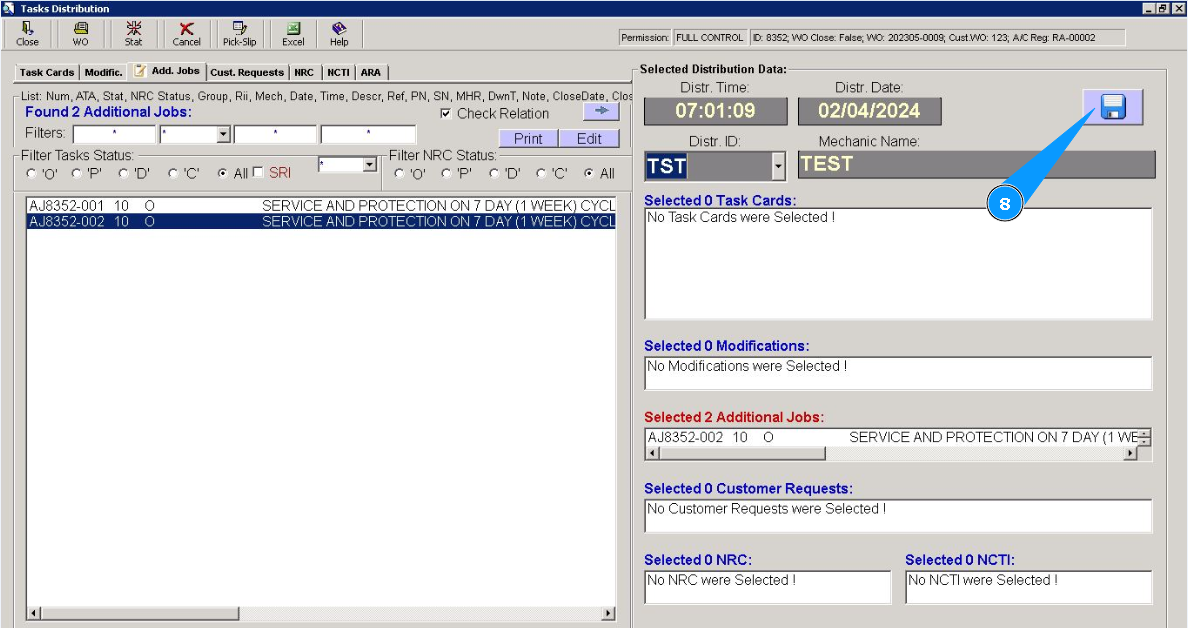Viewport: 1188px width, 628px height.
Task: Open the second Filters dropdown
Action: (223, 135)
